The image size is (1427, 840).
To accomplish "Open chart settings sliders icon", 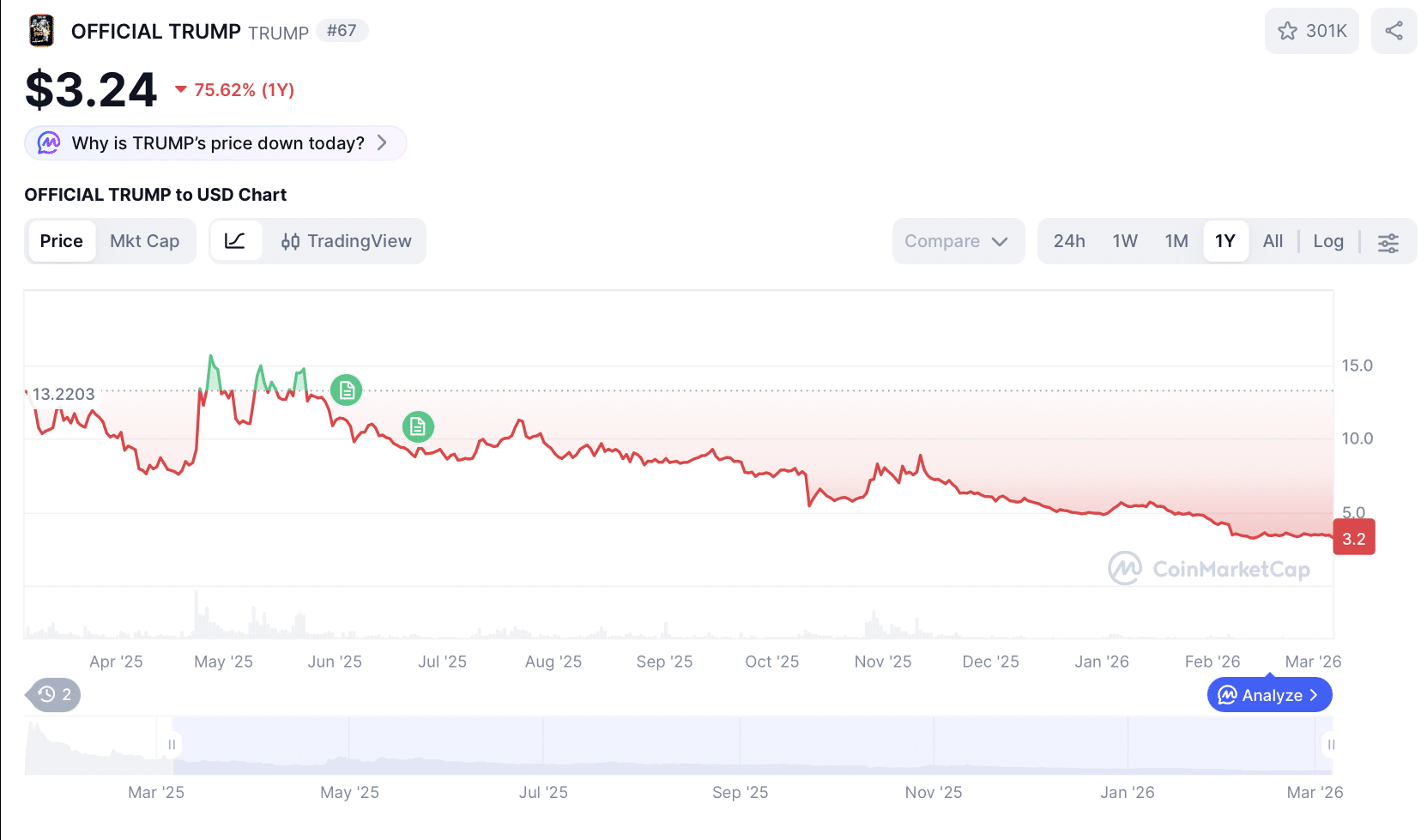I will pyautogui.click(x=1388, y=242).
